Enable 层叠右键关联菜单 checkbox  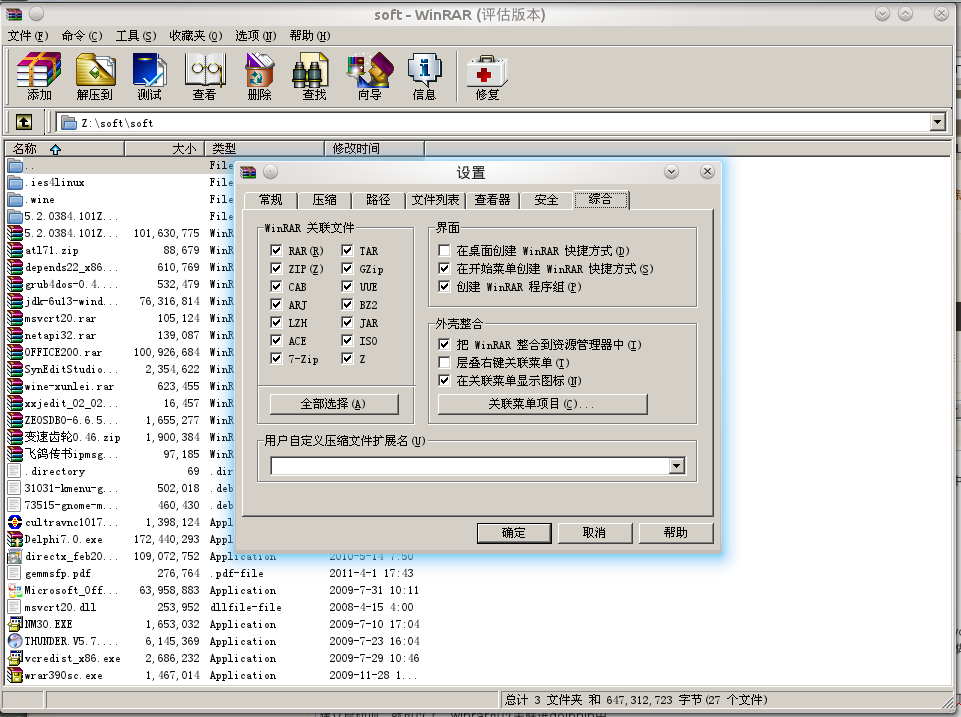tap(444, 362)
